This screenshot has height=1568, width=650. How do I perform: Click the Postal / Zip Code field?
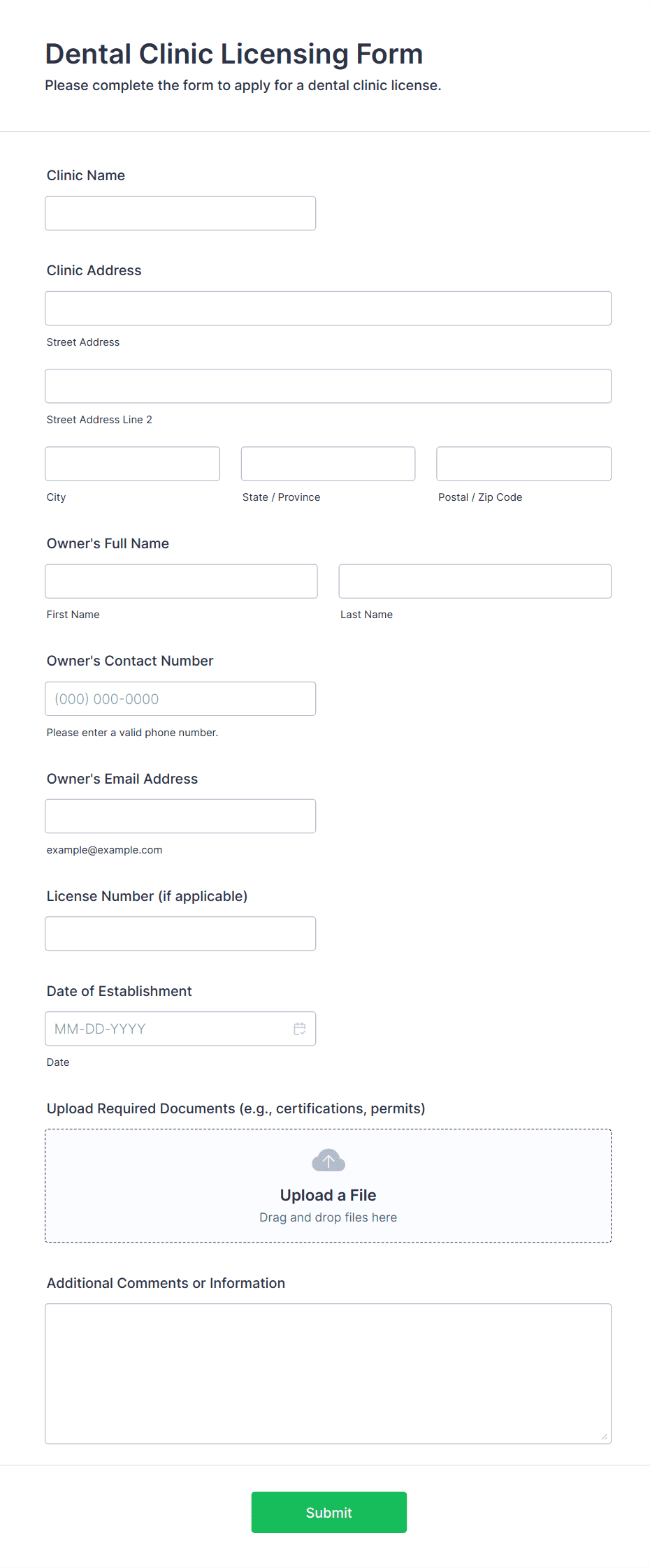(523, 464)
